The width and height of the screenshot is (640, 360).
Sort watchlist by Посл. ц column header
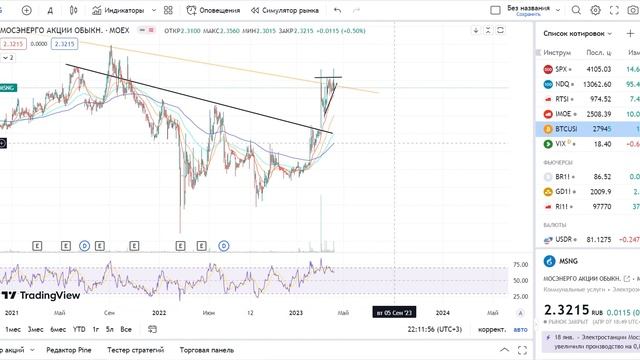coord(599,53)
